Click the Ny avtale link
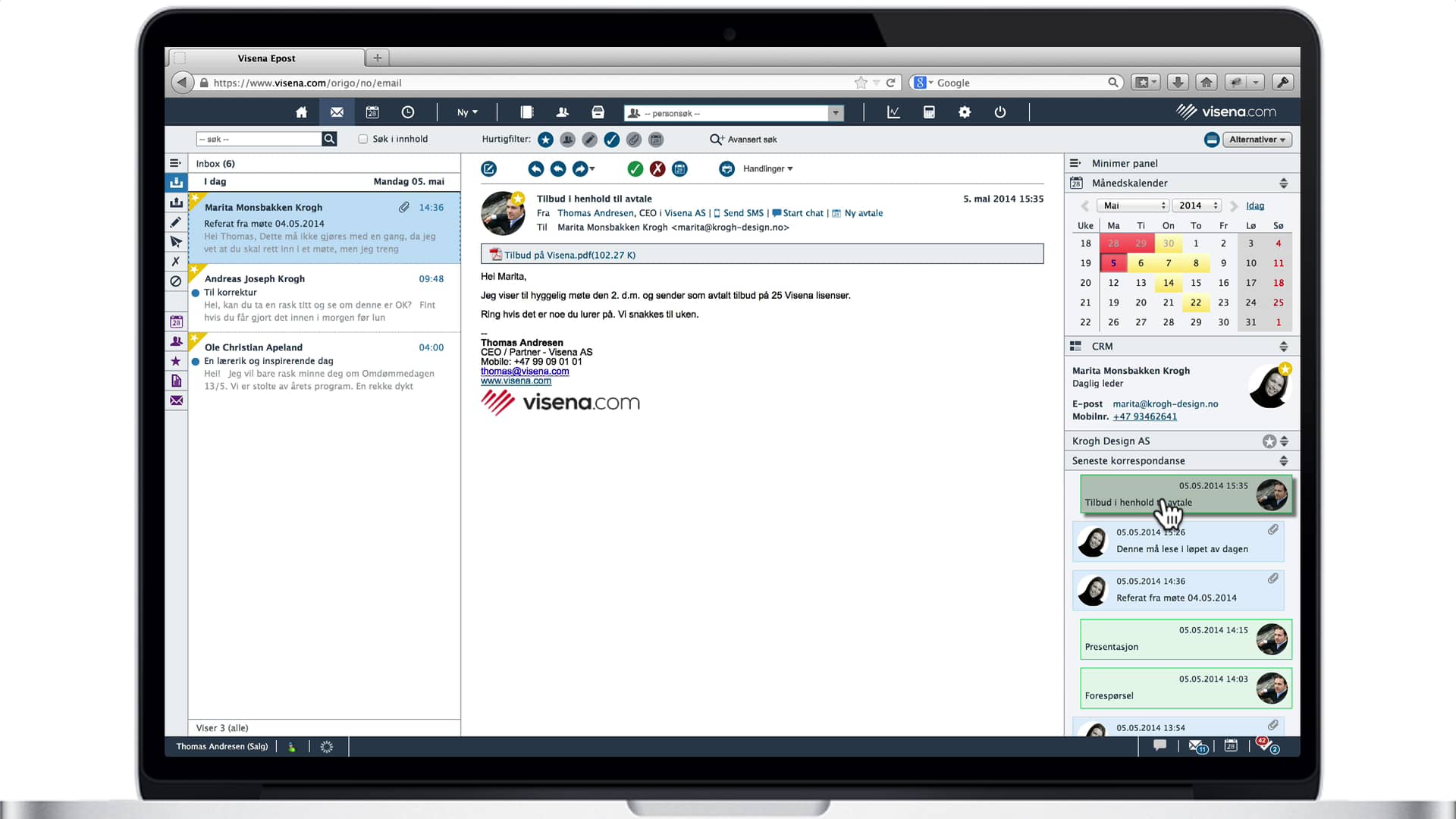 coord(858,213)
